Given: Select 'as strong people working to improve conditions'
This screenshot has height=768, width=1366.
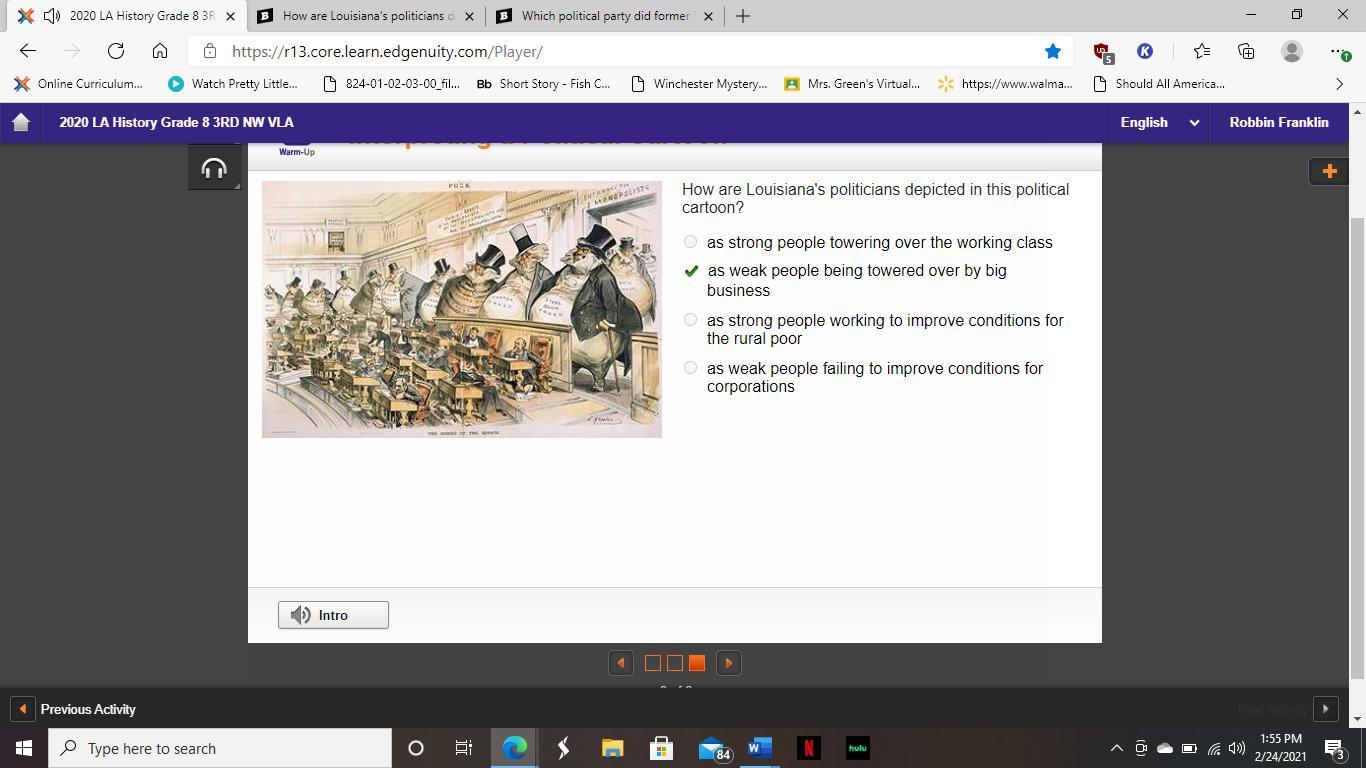Looking at the screenshot, I should (690, 320).
